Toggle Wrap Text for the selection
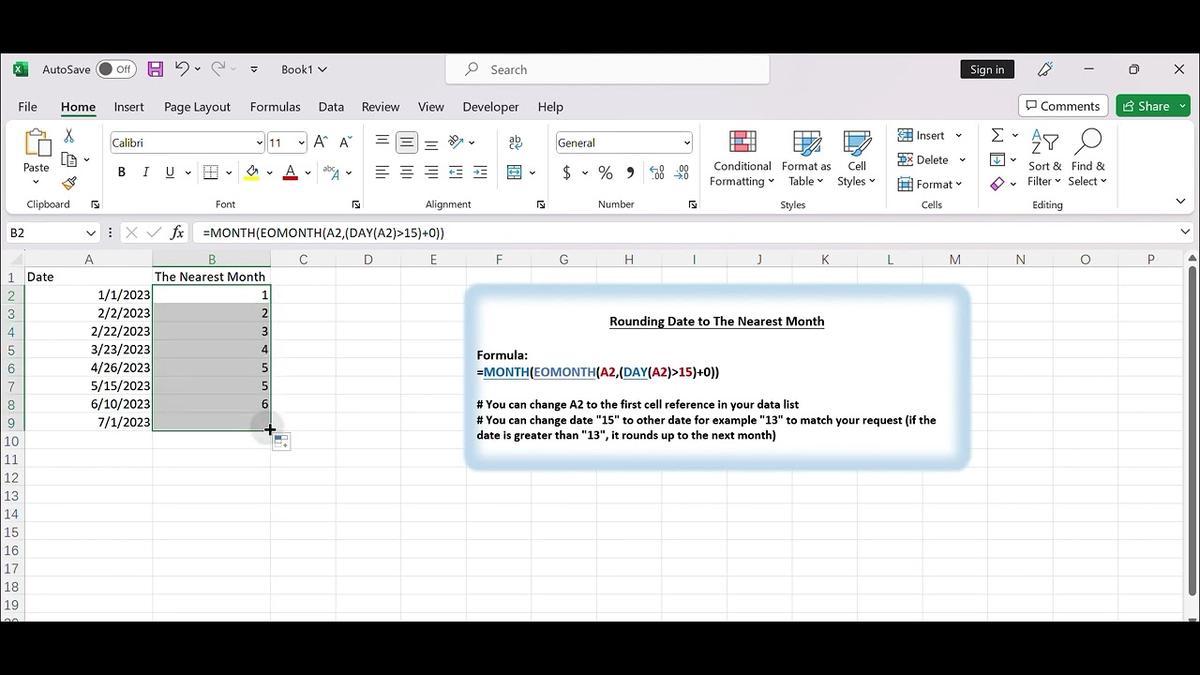The height and width of the screenshot is (675, 1200). (515, 143)
